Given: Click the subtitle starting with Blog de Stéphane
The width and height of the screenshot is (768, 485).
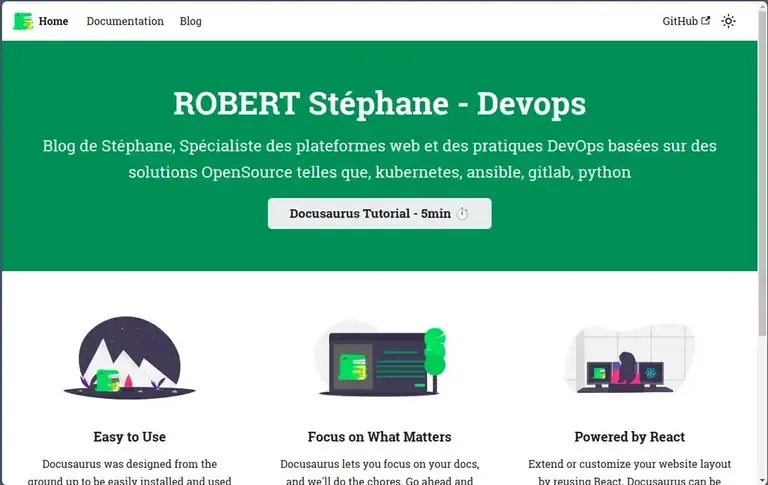Looking at the screenshot, I should click(380, 159).
